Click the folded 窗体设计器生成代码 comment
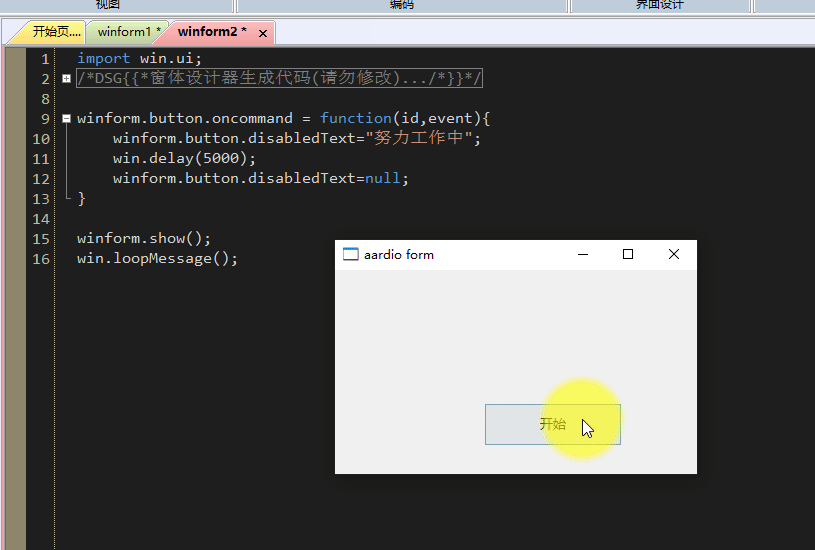The height and width of the screenshot is (550, 815). click(x=280, y=78)
